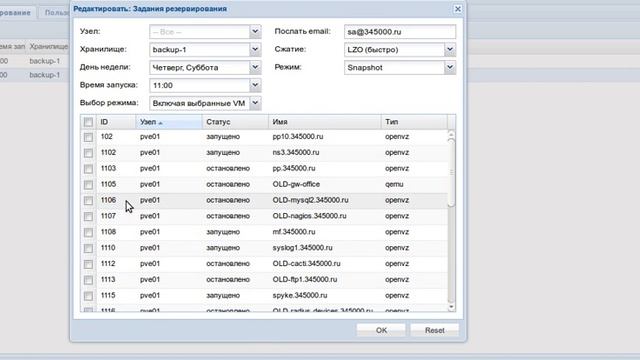Click the name pp10.345000.ru
The image size is (640, 360).
[298, 136]
